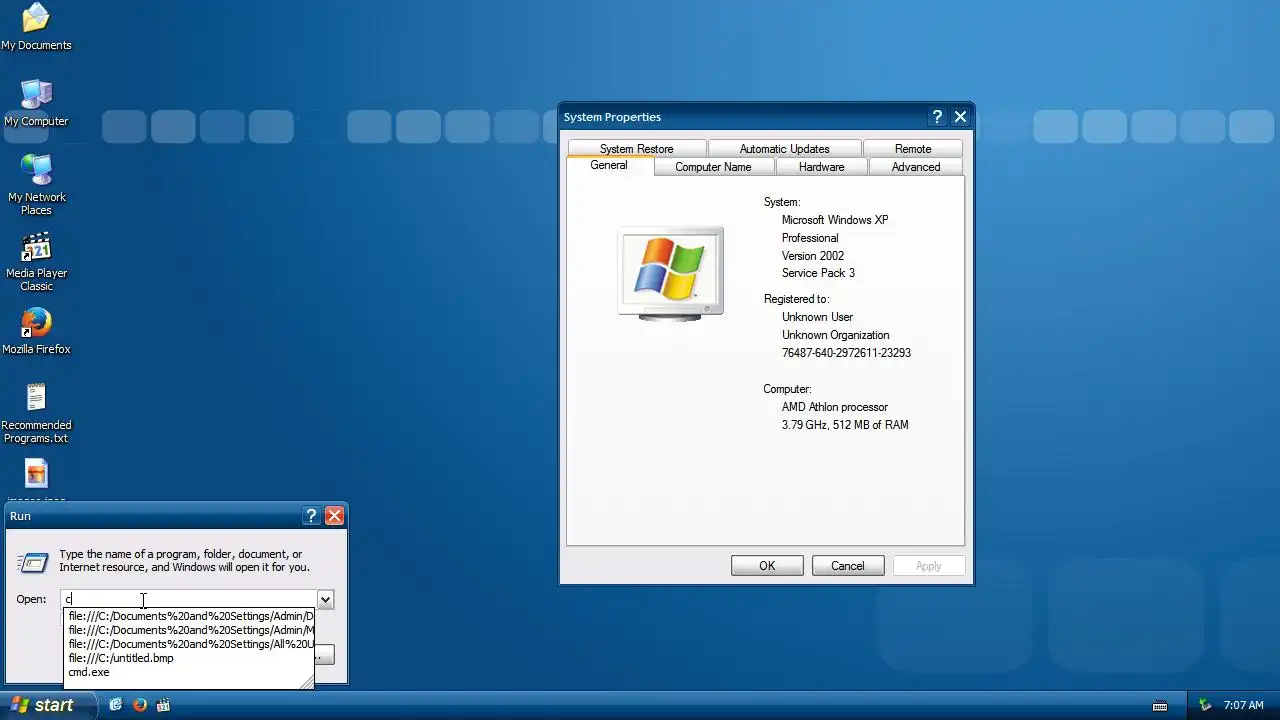The image size is (1280, 720).
Task: Switch to the Automatic Updates tab
Action: pos(784,149)
